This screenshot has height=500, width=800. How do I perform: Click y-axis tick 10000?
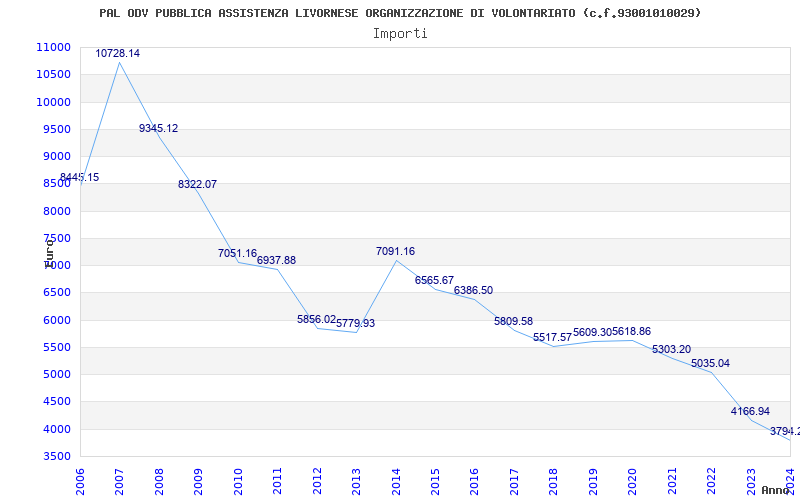(53, 102)
